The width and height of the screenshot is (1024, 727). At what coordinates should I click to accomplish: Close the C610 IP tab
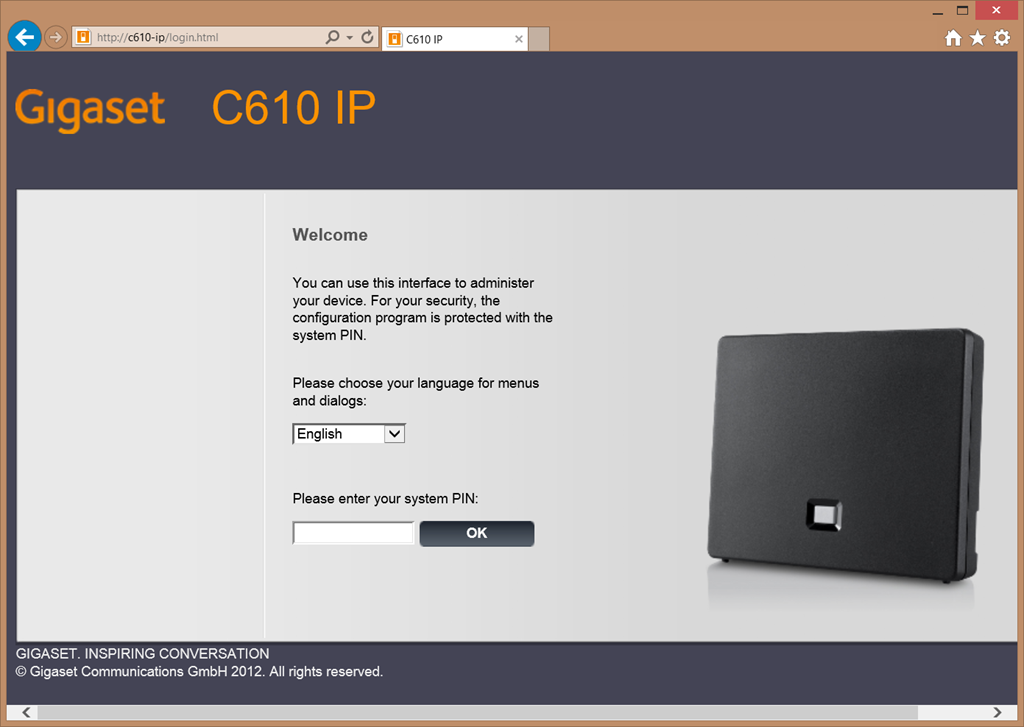point(519,39)
